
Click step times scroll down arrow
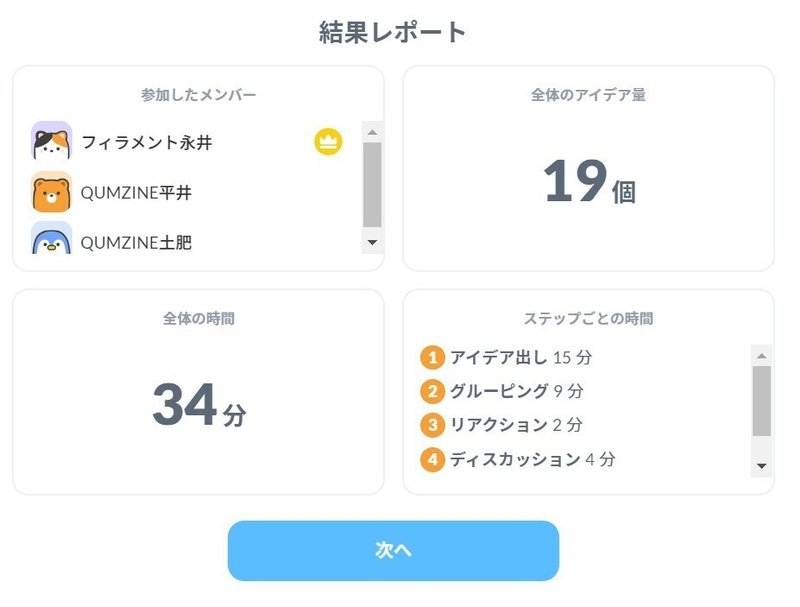coord(762,466)
